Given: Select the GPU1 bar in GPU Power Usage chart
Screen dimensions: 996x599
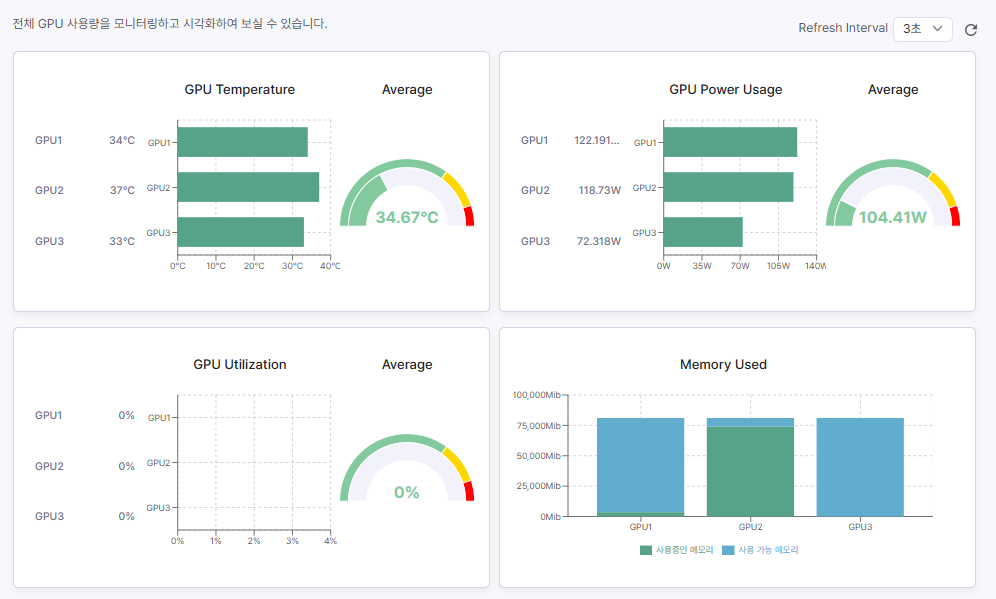Looking at the screenshot, I should coord(730,142).
